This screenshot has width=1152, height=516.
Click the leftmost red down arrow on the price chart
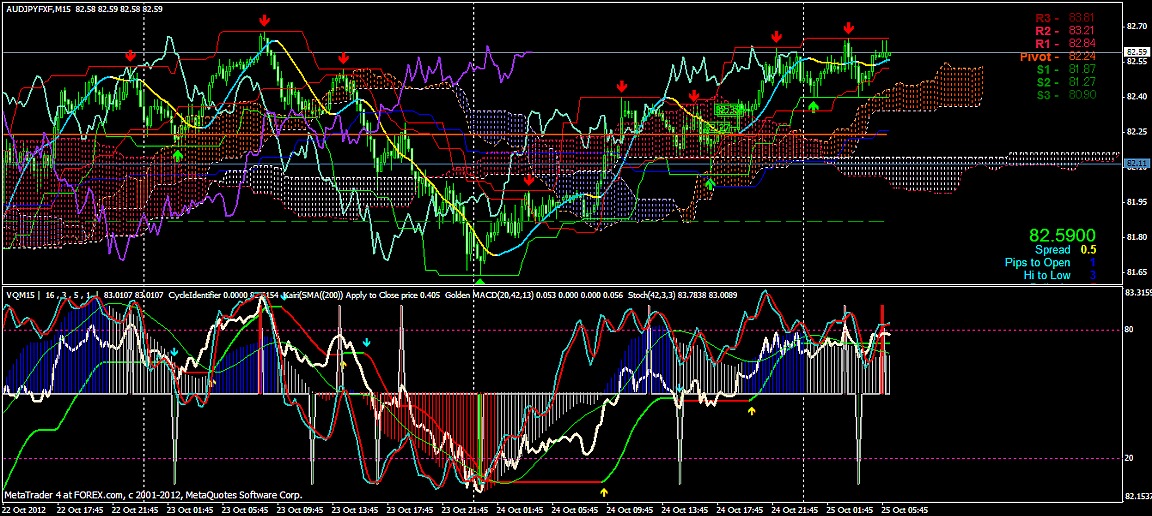(130, 56)
